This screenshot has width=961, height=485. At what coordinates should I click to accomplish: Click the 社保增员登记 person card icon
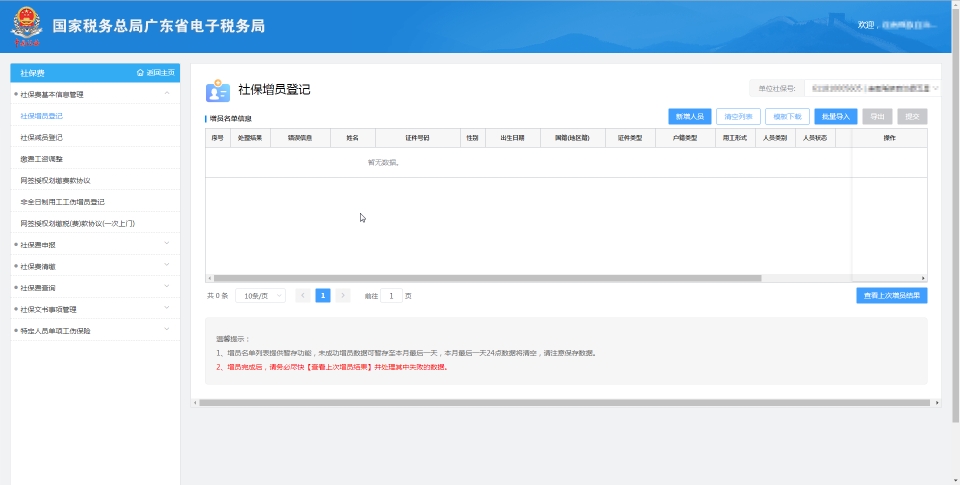pos(217,90)
